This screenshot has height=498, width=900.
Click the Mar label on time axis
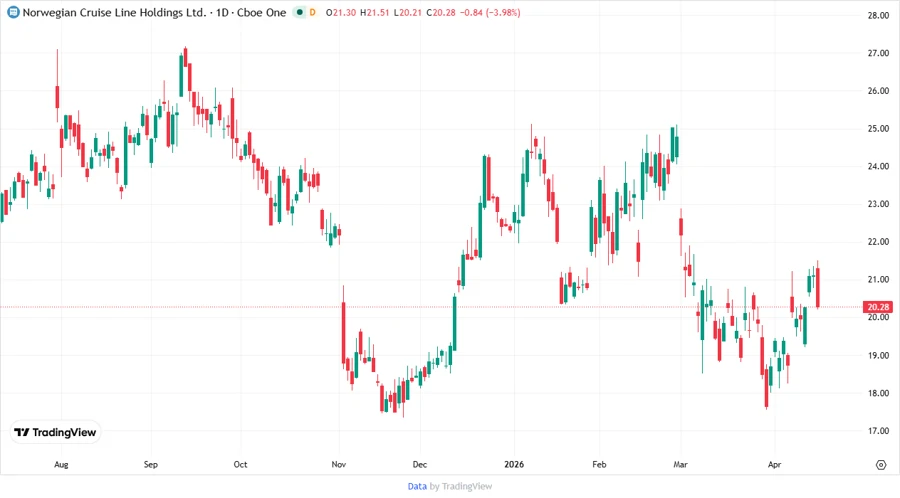coord(680,464)
